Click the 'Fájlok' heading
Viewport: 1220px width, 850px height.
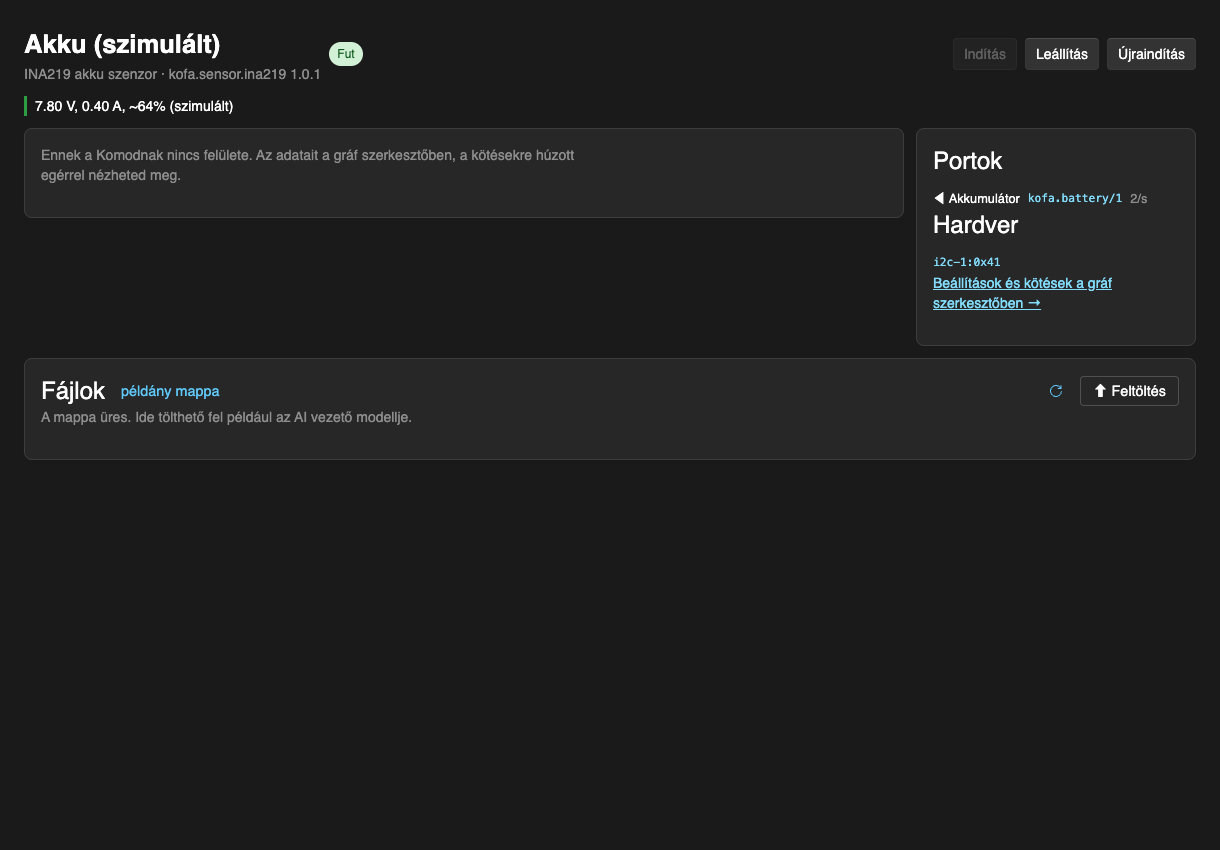[73, 391]
